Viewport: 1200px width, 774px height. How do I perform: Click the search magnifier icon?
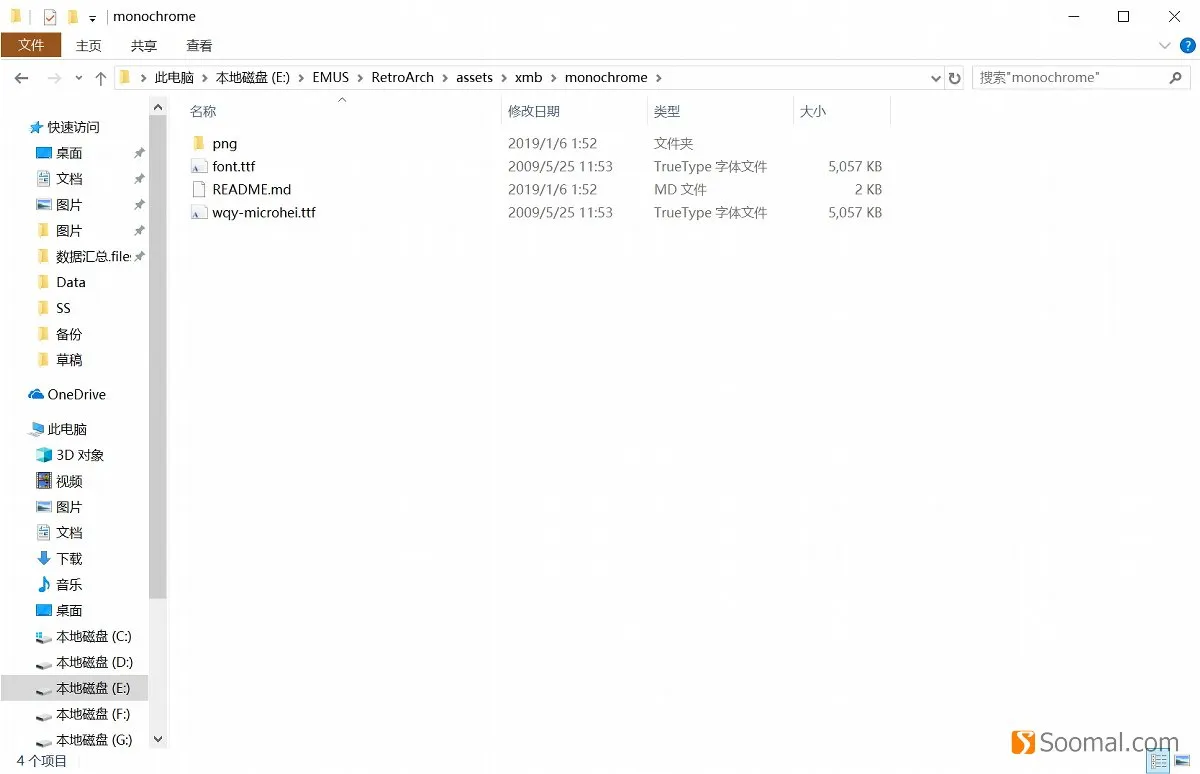[1176, 77]
